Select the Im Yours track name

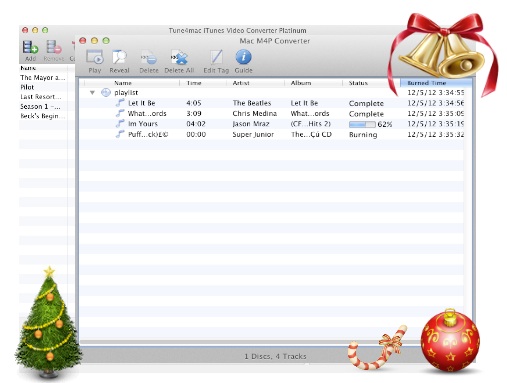(x=143, y=124)
